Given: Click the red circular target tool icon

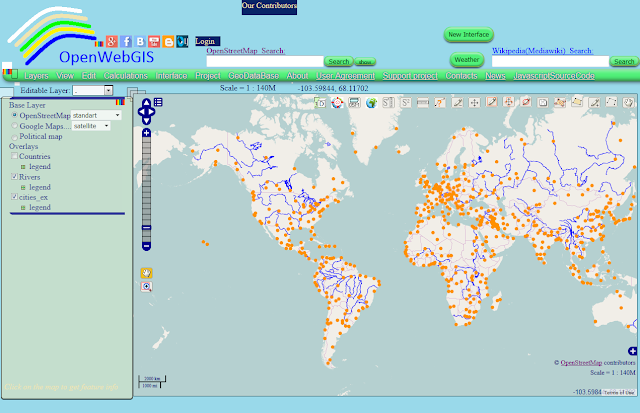Looking at the screenshot, I should [x=337, y=103].
